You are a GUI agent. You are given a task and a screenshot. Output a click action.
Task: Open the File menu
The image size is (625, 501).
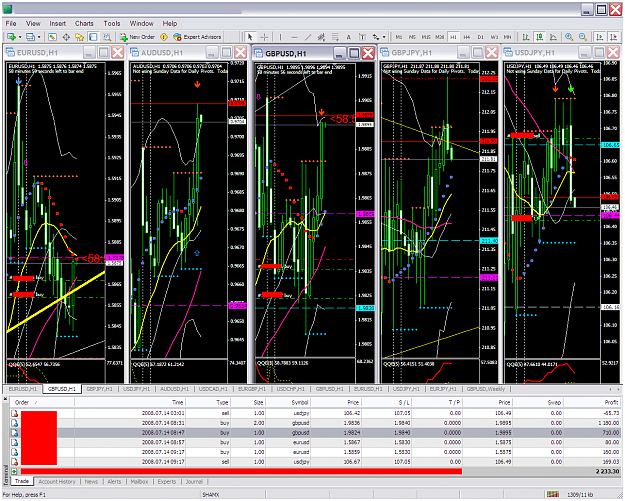pos(11,24)
